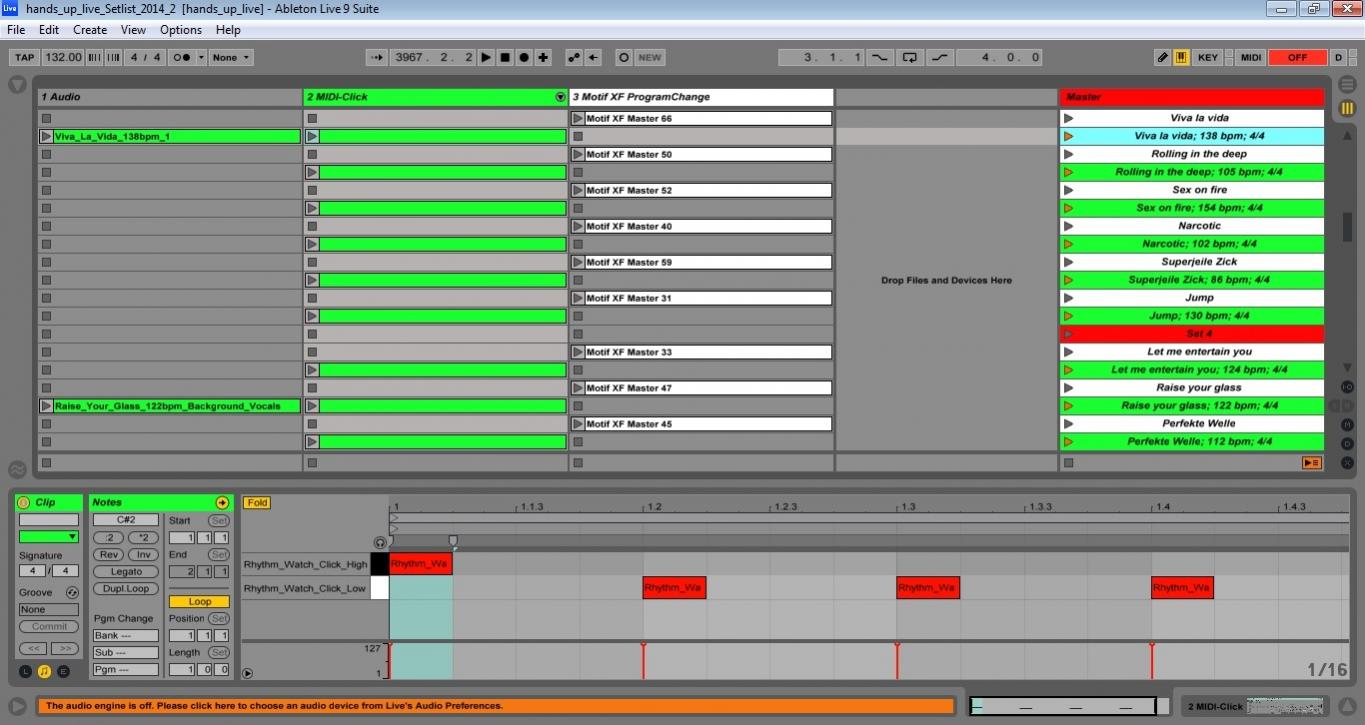
Task: Open the Options menu
Action: tap(181, 30)
